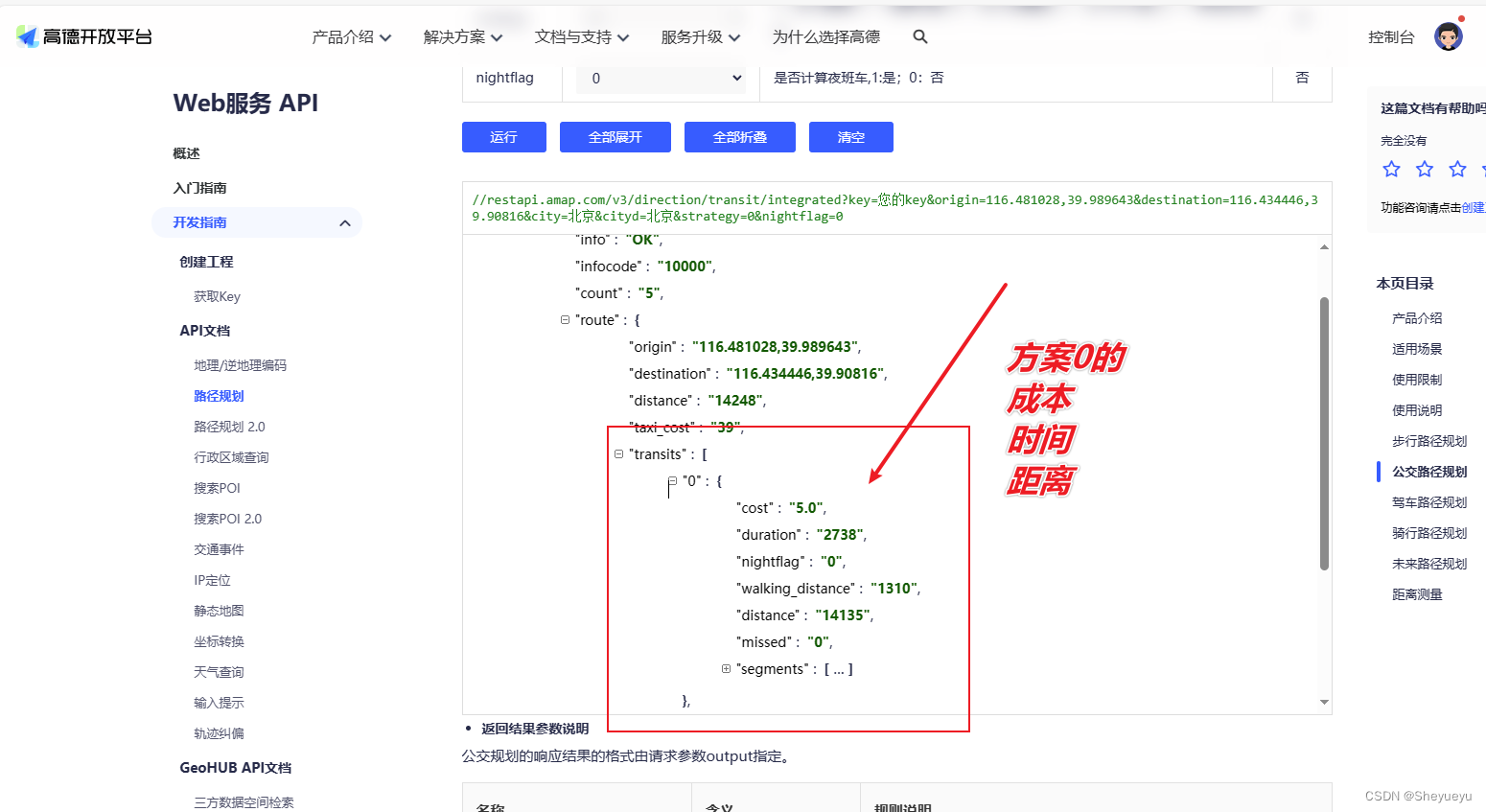This screenshot has height=812, width=1486.
Task: Click the 全部折叠 button
Action: (740, 137)
